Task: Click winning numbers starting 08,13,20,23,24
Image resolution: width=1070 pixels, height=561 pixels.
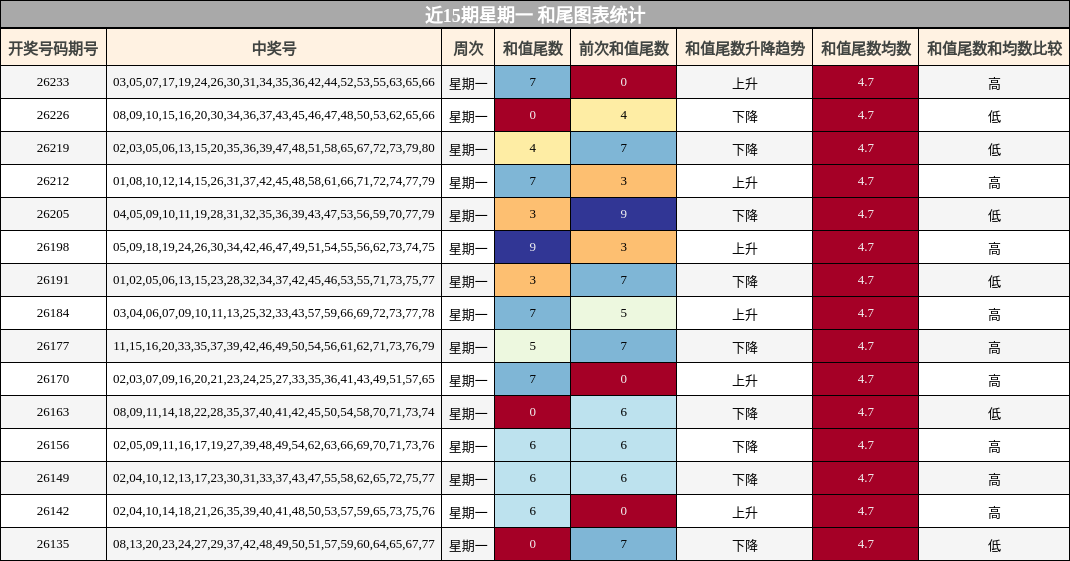Action: pyautogui.click(x=274, y=544)
